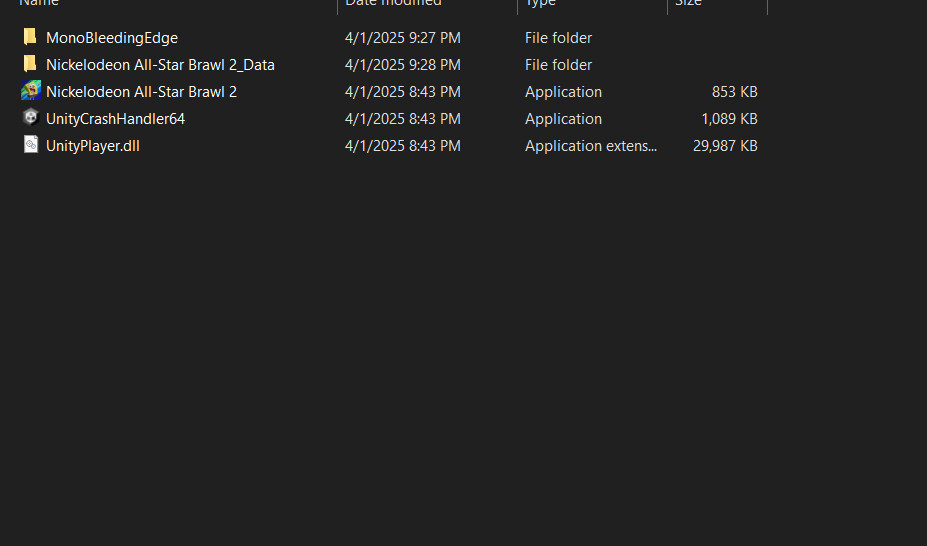Click the MonoBleedingEdge folder icon
The image size is (927, 546).
(x=30, y=38)
